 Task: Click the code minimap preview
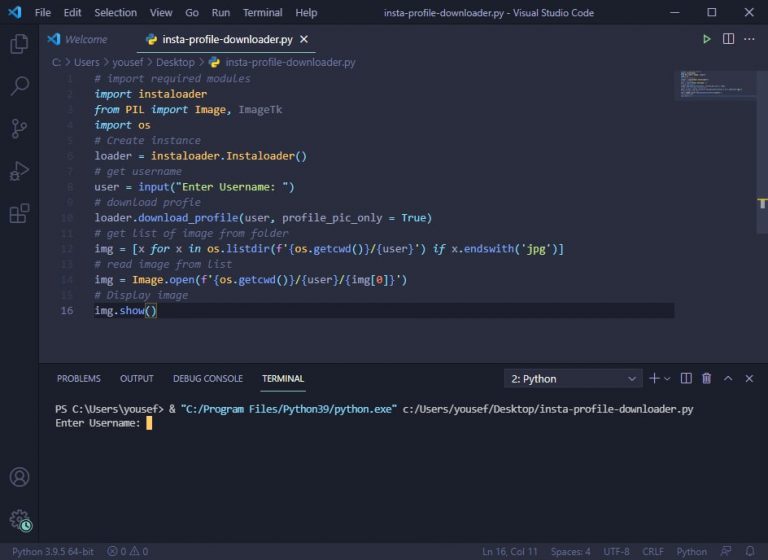click(715, 85)
